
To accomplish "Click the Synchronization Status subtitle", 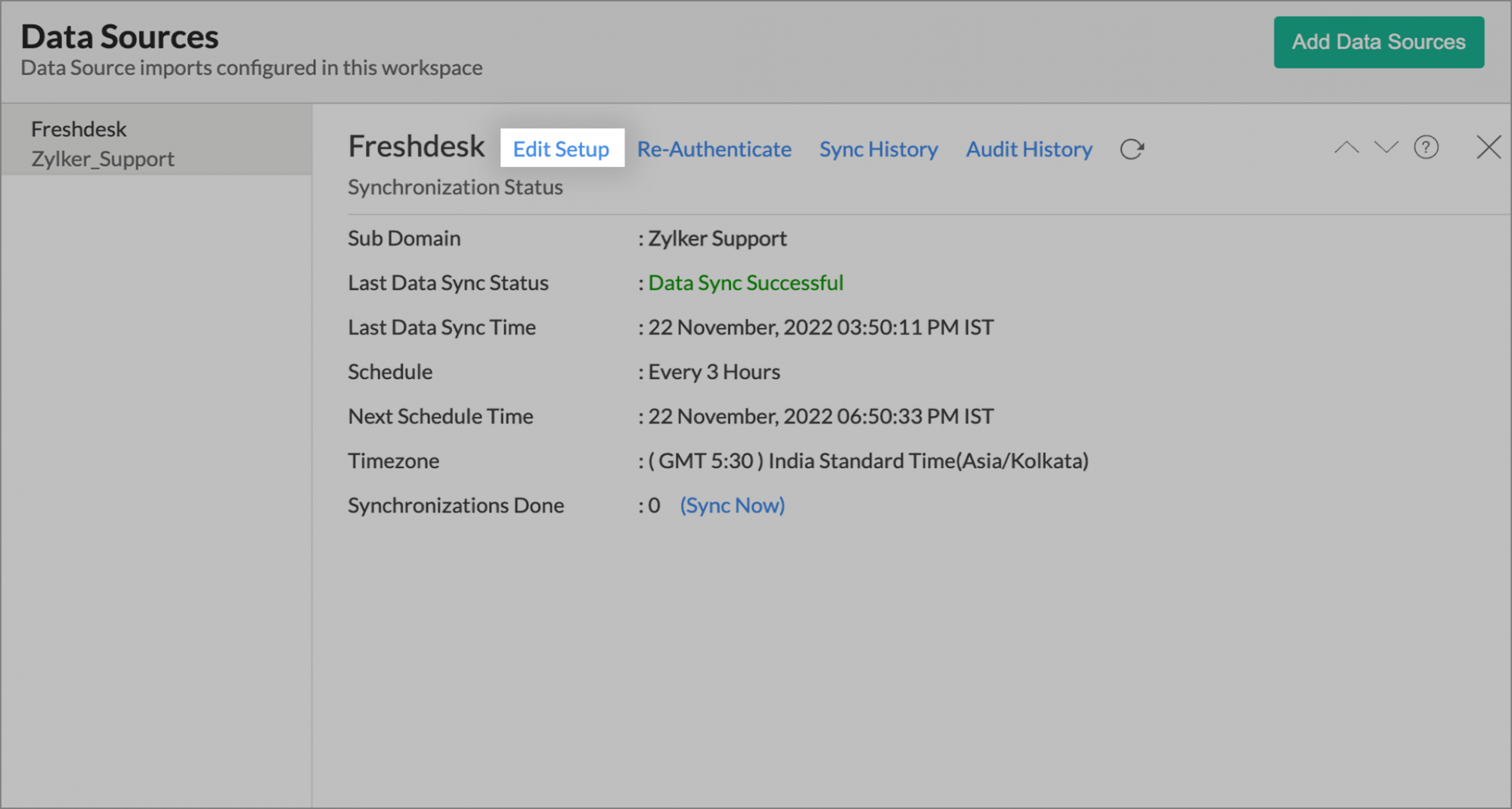I will 455,187.
